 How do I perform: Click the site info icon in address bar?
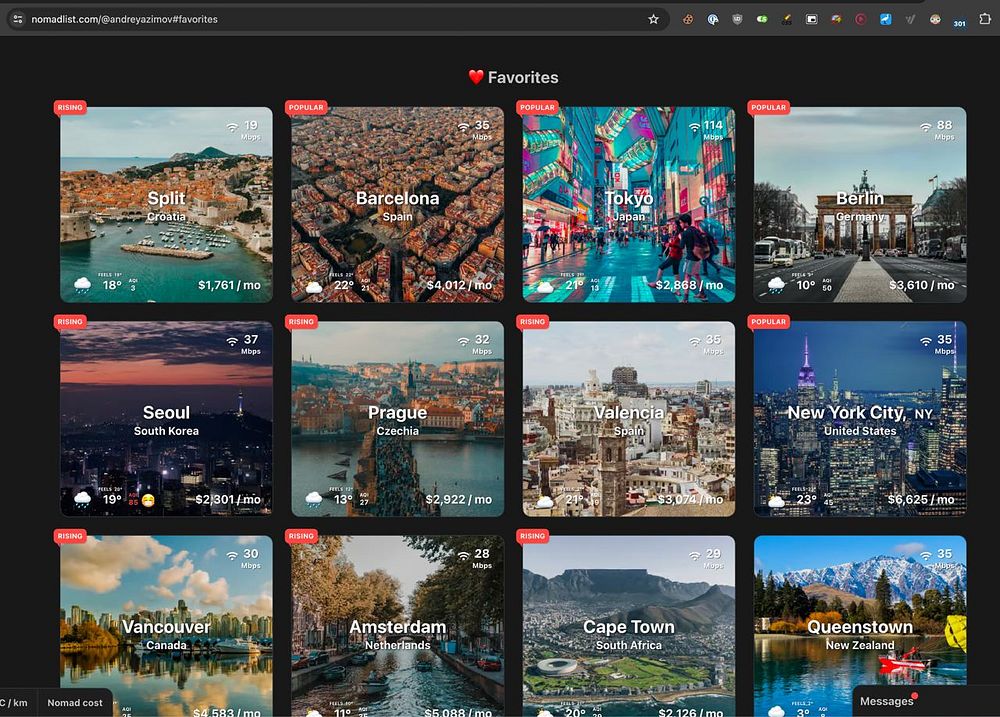coord(17,19)
